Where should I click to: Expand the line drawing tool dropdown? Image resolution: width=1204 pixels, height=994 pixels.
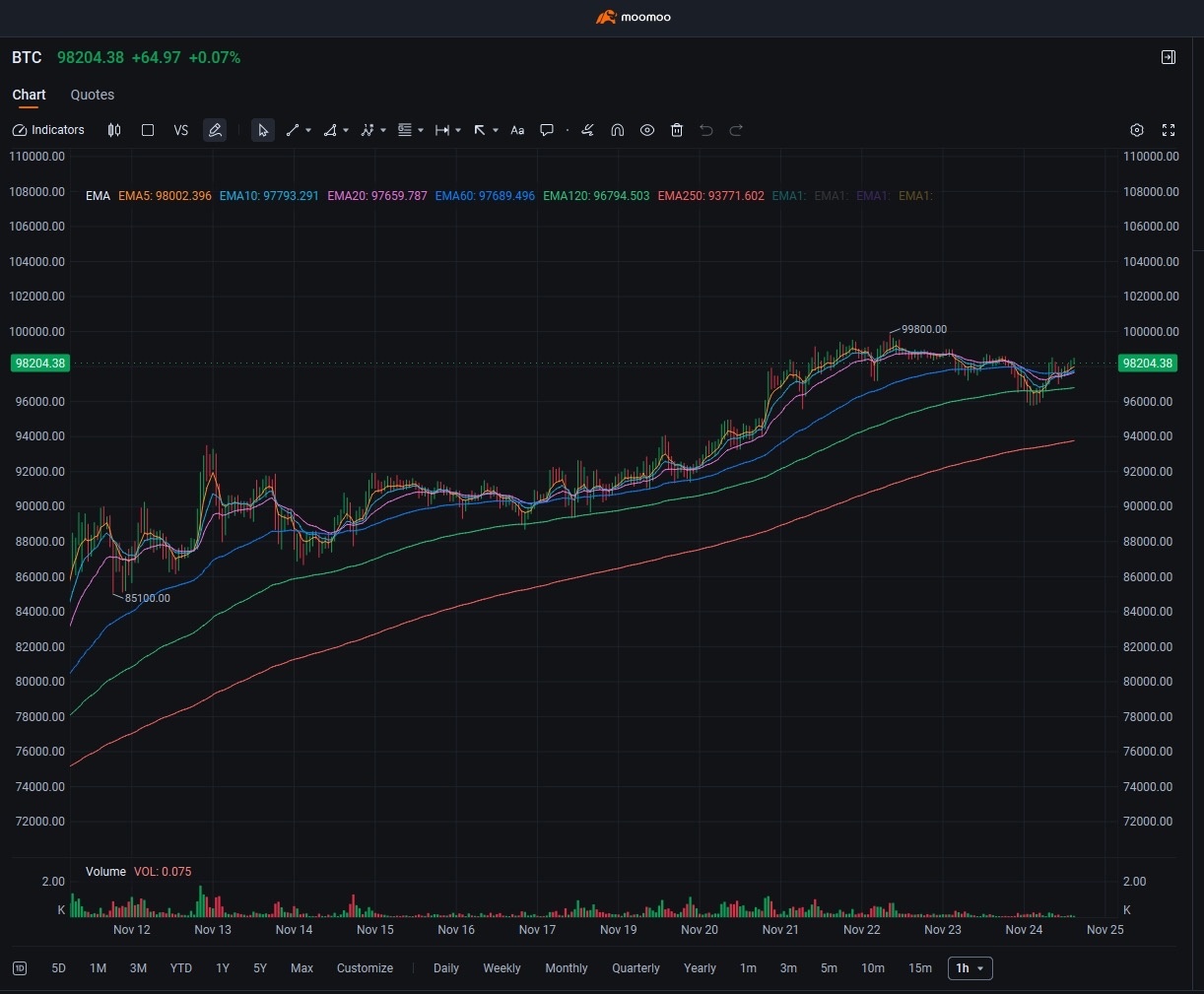click(x=308, y=130)
